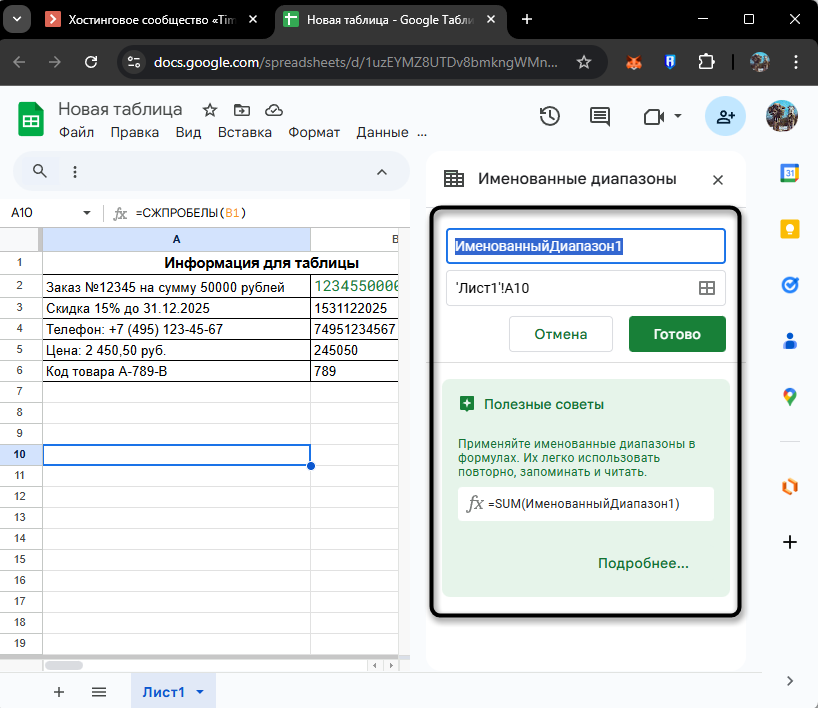818x708 pixels.
Task: Edit the ИменованныйДиапазон1 name field
Action: coord(585,245)
